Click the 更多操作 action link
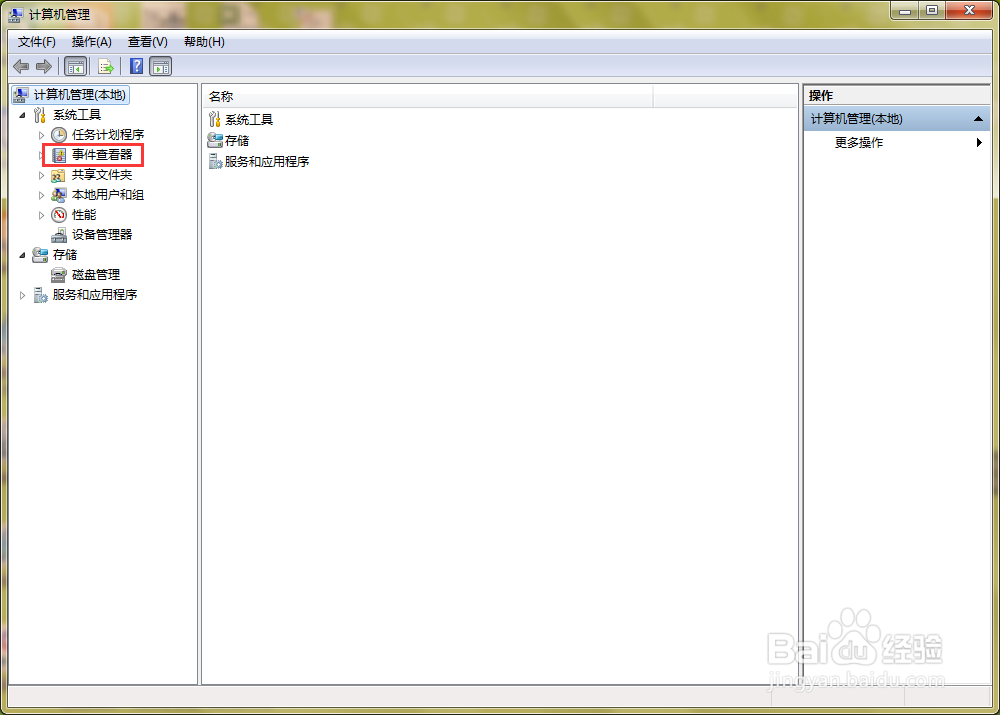This screenshot has height=715, width=1000. coord(858,143)
